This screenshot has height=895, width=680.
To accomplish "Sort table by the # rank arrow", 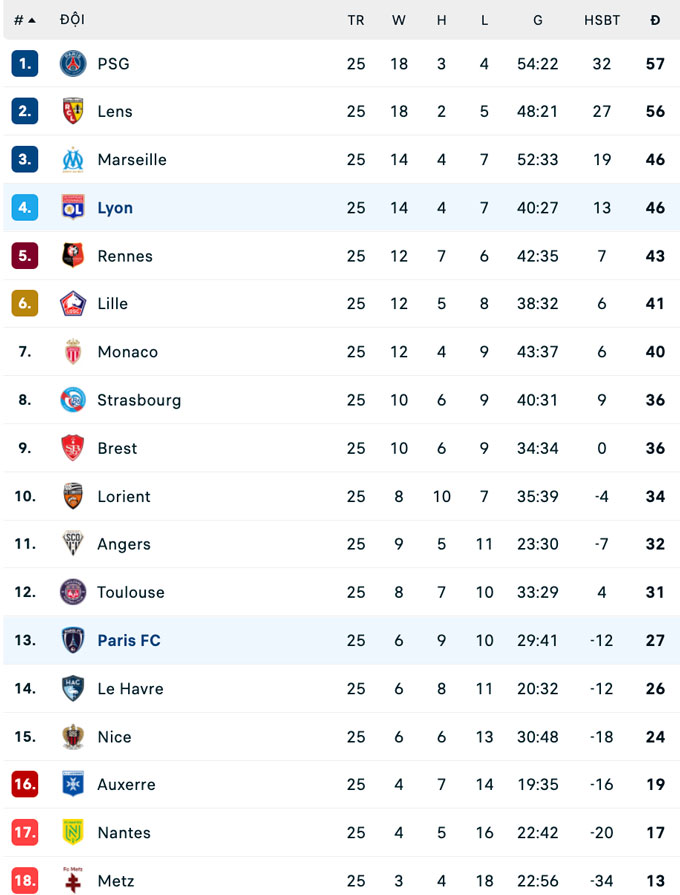I will click(x=25, y=20).
